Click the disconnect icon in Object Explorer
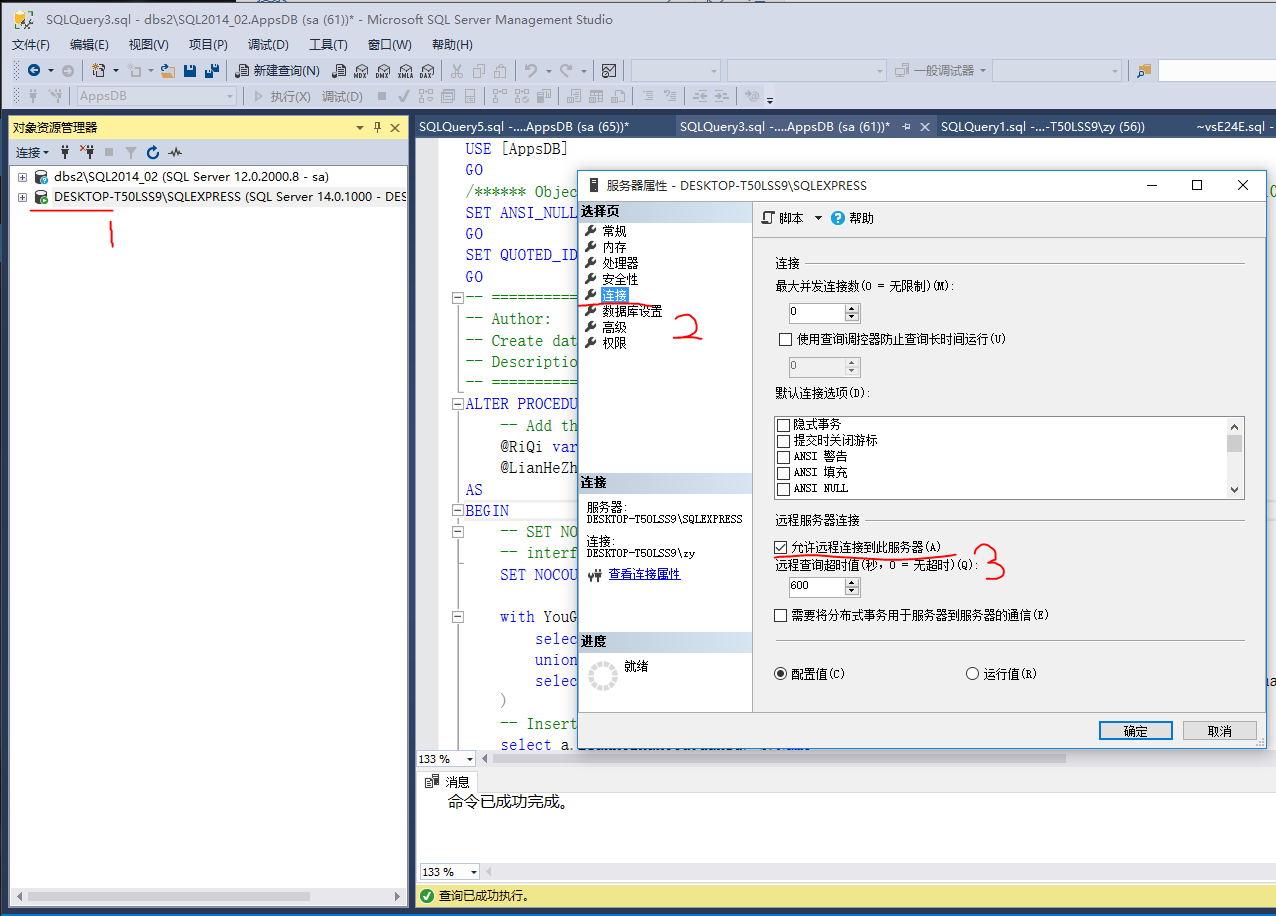Image resolution: width=1276 pixels, height=916 pixels. (x=87, y=152)
